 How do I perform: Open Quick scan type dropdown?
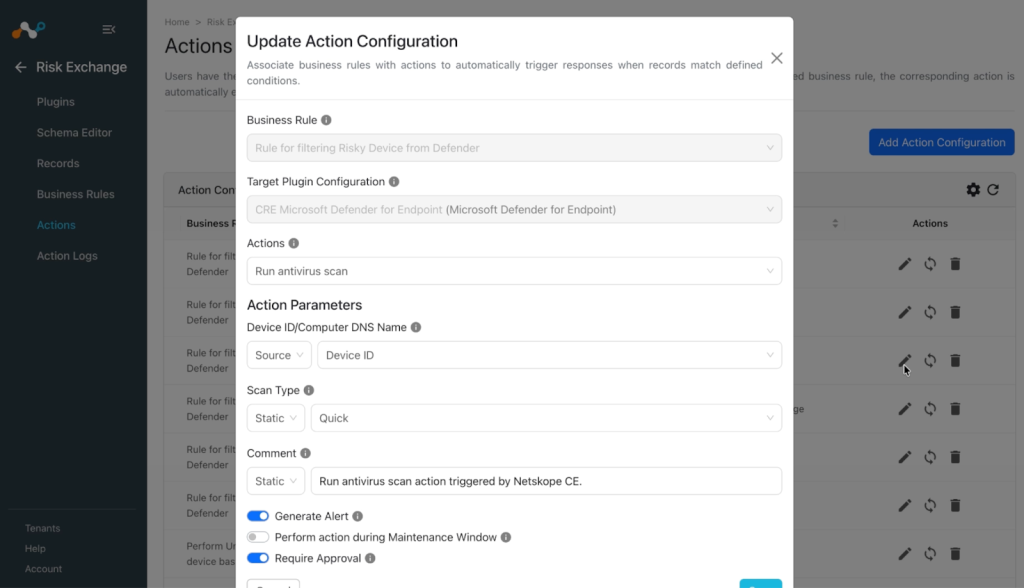point(546,418)
